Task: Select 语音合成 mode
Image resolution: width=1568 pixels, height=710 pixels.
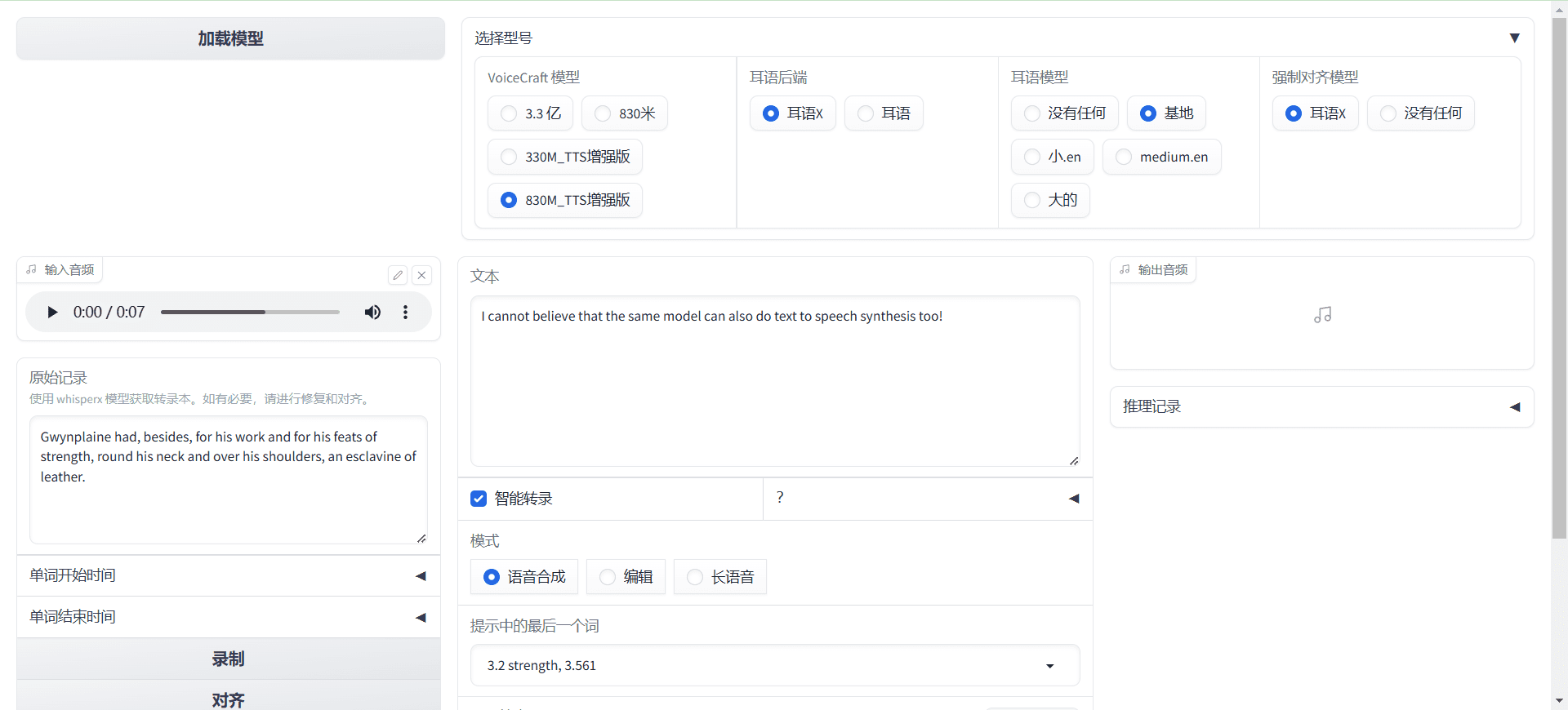Action: (x=524, y=577)
